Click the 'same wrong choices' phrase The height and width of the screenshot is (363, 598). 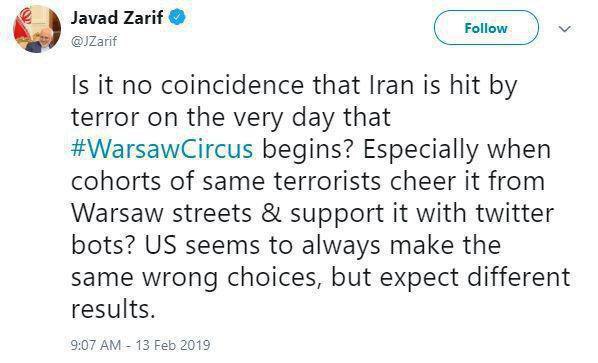tap(196, 278)
